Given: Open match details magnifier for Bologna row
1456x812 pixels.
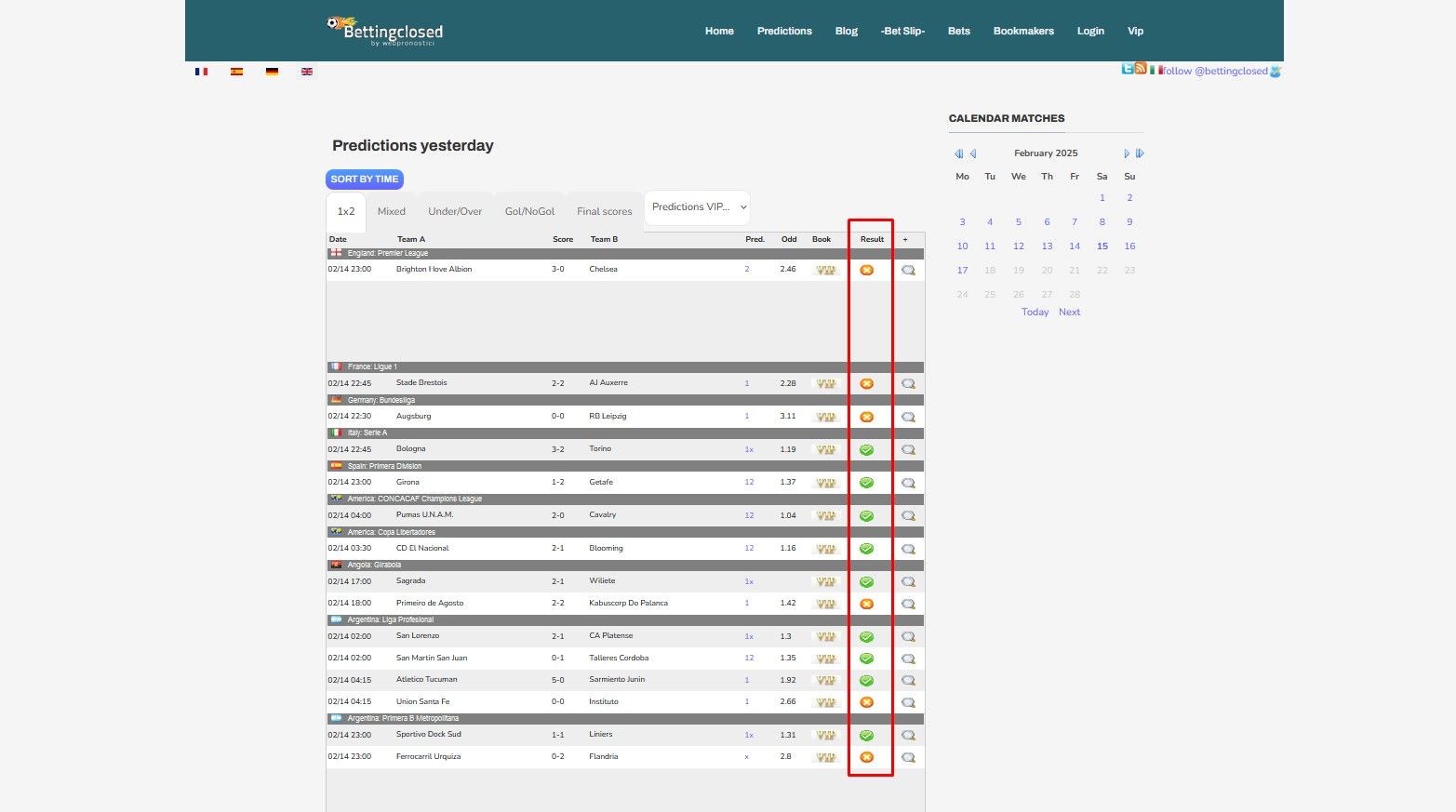Looking at the screenshot, I should (x=908, y=449).
